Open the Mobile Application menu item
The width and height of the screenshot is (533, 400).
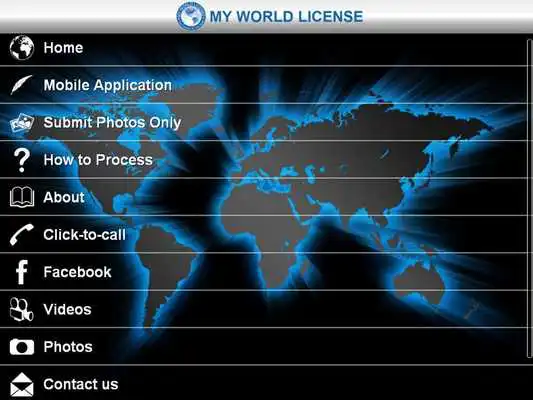[263, 85]
